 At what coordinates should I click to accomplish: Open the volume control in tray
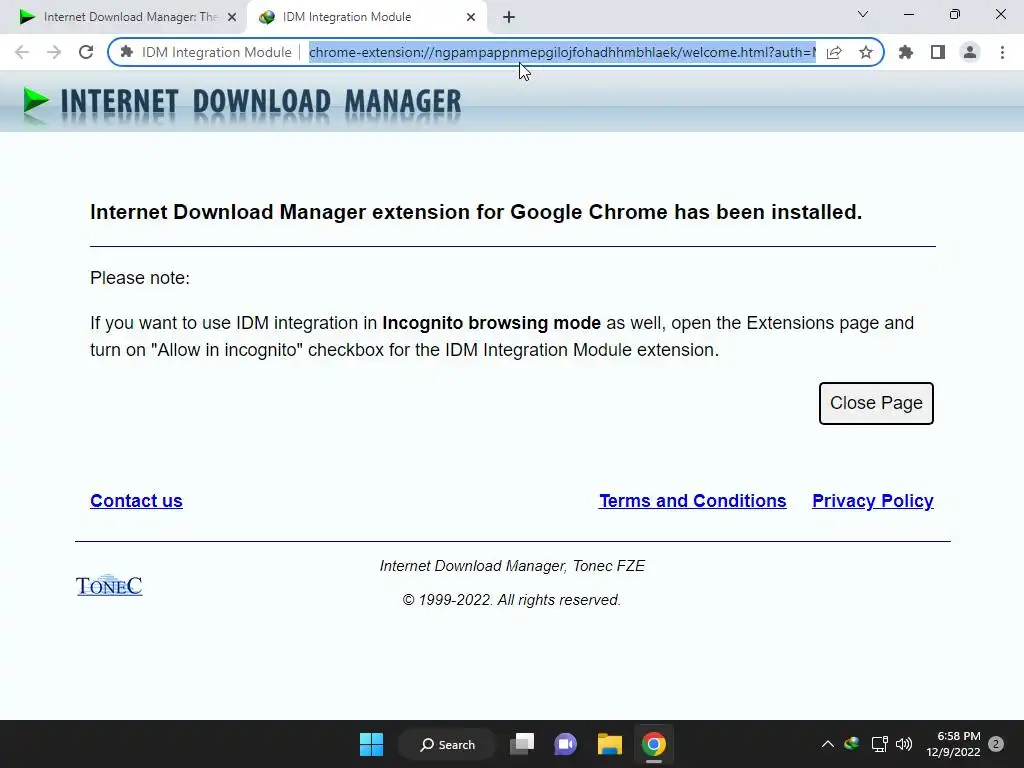pos(904,744)
